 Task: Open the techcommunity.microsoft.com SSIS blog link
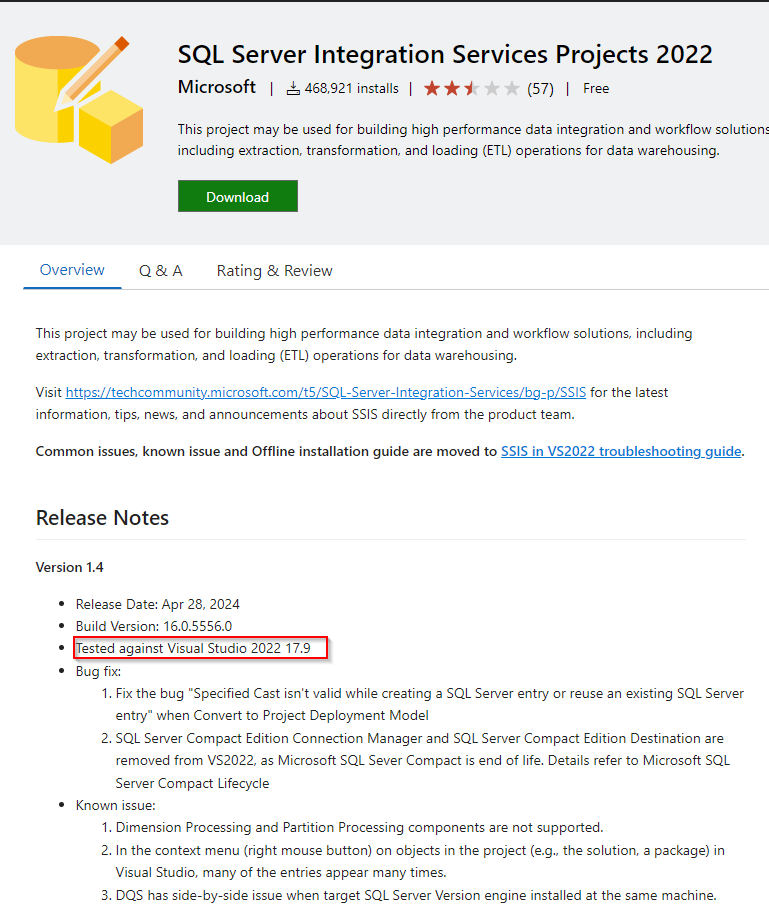click(326, 392)
